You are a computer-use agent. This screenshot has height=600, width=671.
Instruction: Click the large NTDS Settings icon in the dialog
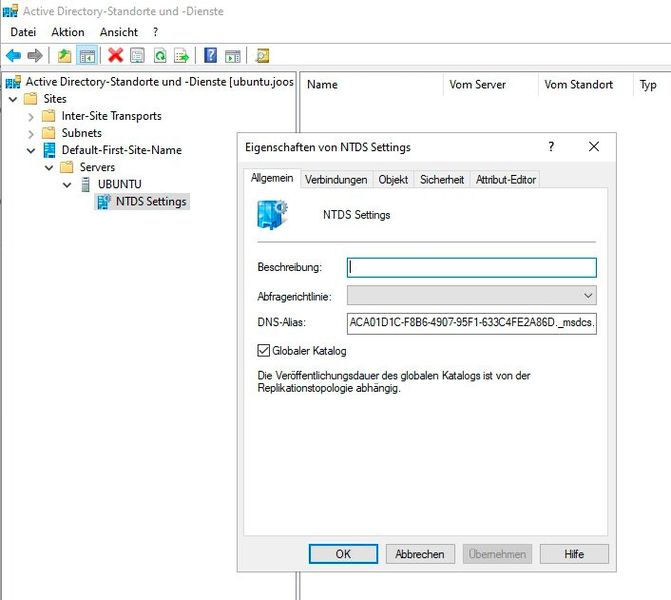[x=273, y=215]
